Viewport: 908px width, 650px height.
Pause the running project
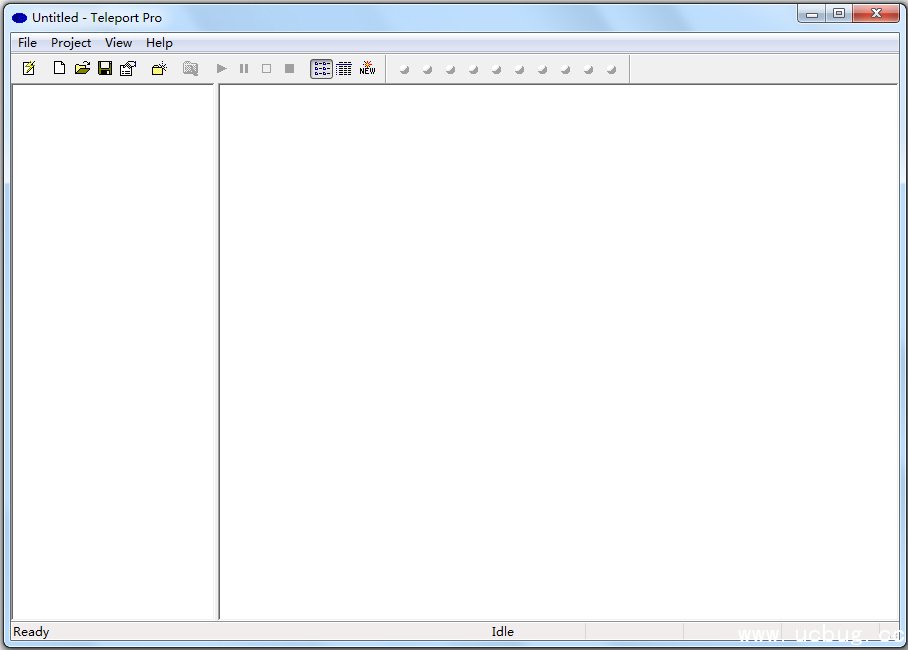tap(244, 69)
